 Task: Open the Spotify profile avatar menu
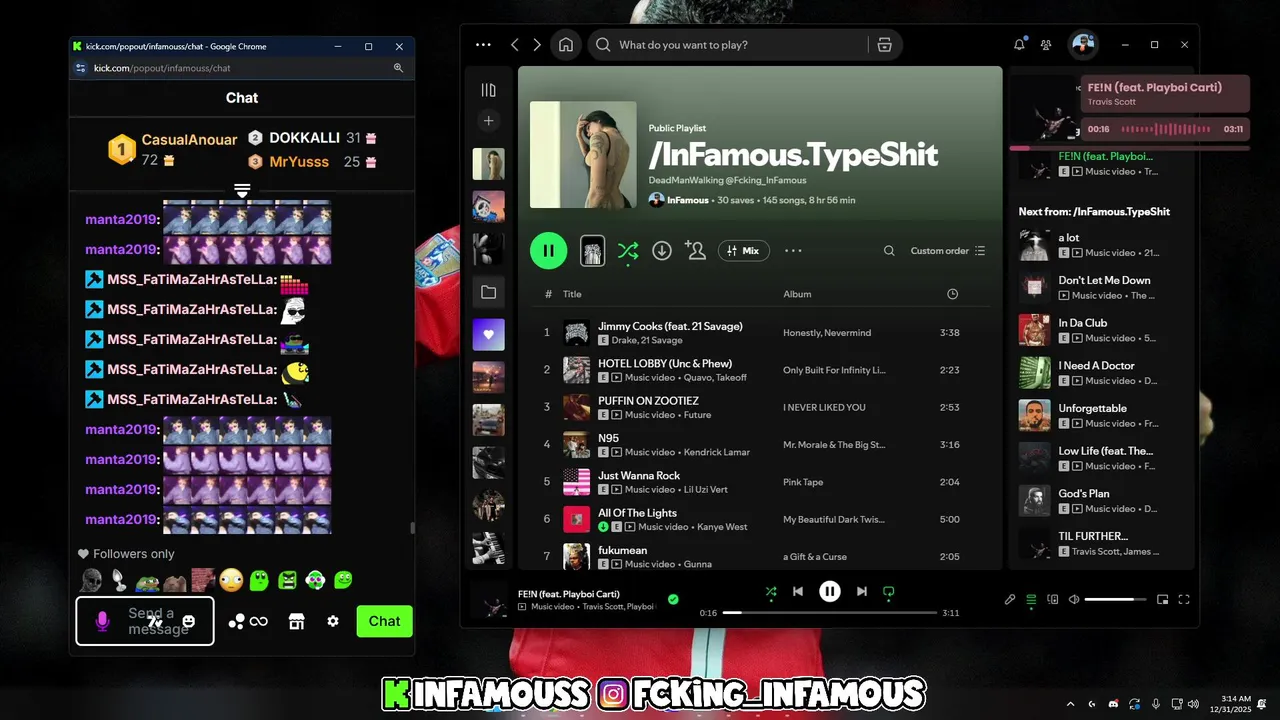(x=1083, y=45)
